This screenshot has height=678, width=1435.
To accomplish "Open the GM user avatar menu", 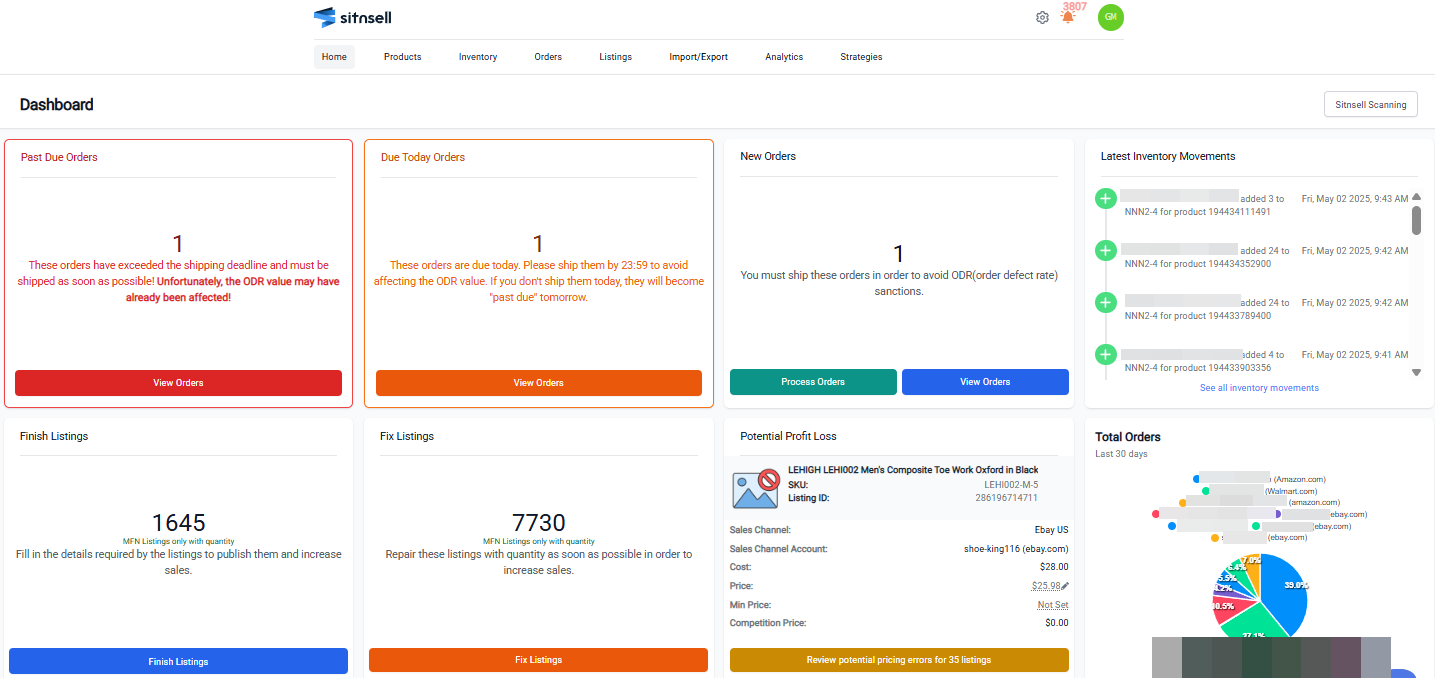I will tap(1110, 17).
